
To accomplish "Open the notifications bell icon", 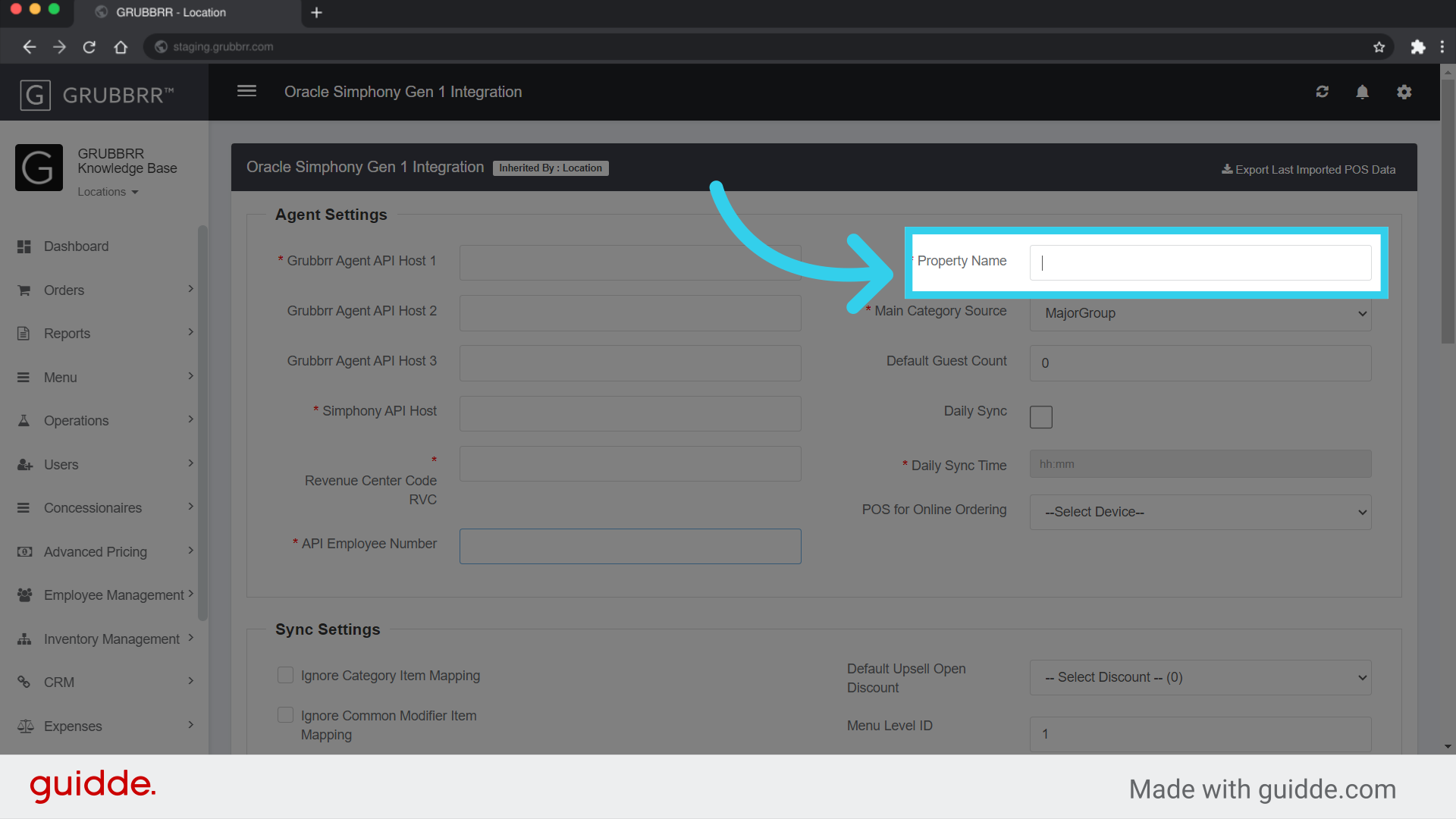I will point(1363,92).
